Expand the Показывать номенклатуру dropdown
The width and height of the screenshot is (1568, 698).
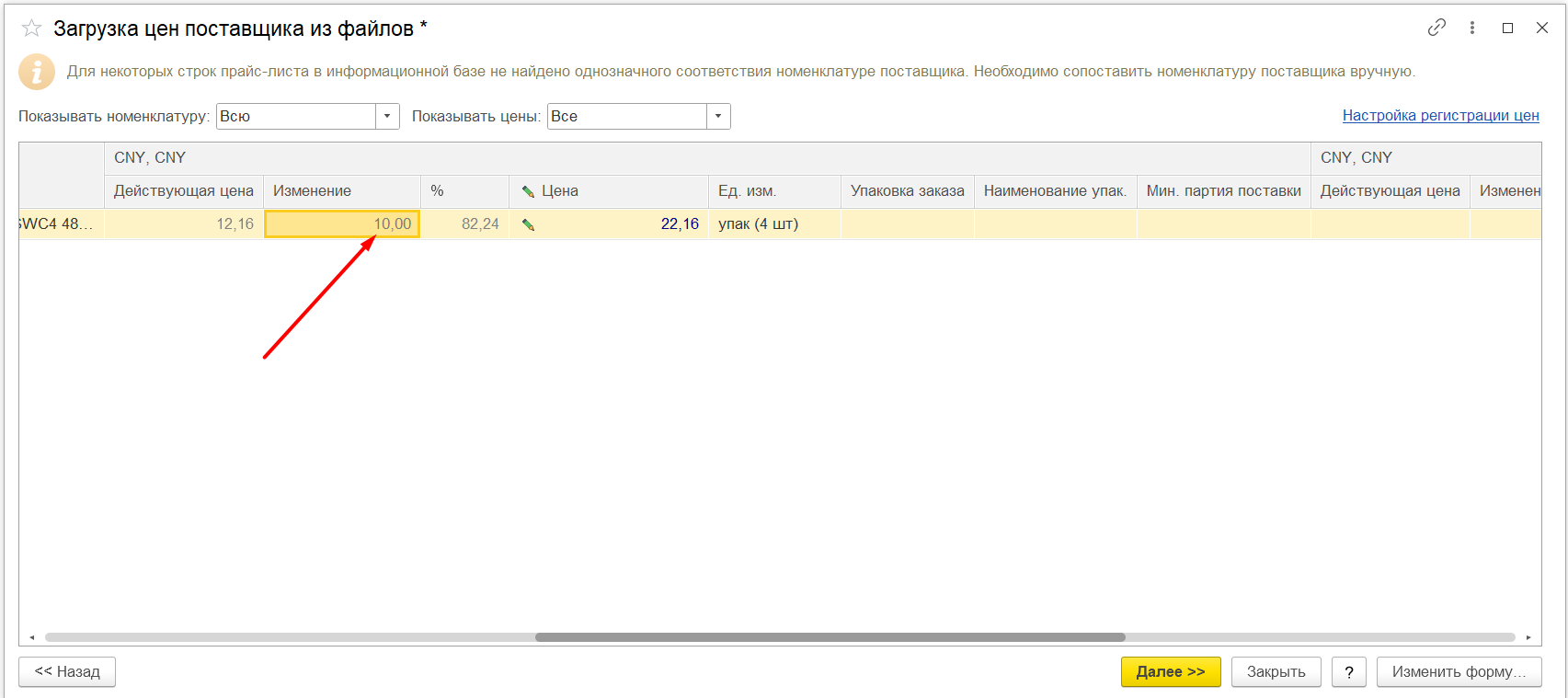click(x=387, y=116)
